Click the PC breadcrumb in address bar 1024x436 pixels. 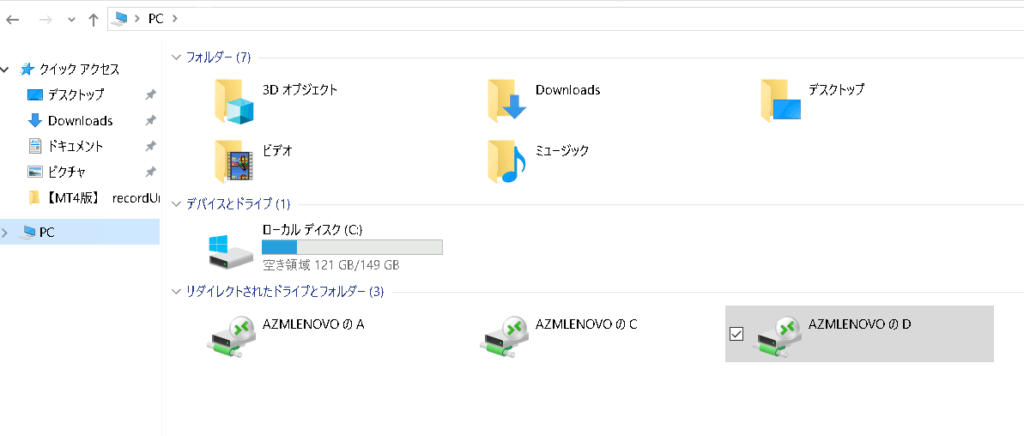click(x=155, y=19)
